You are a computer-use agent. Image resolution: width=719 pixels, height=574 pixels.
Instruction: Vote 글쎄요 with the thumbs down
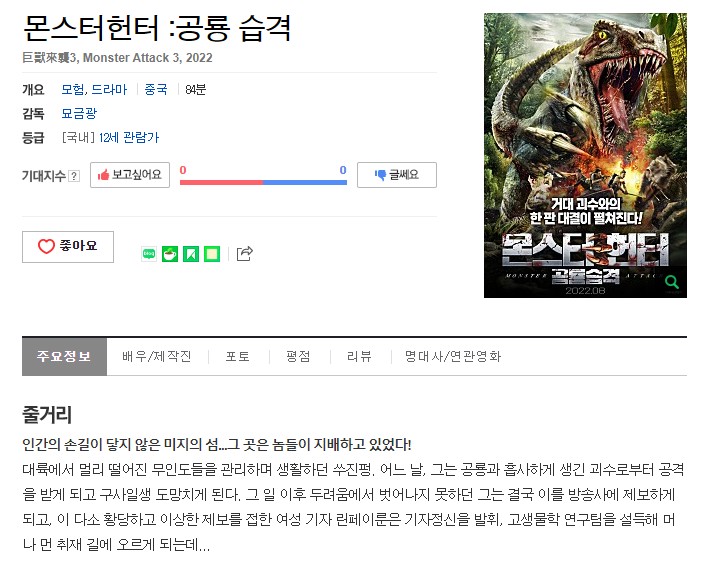(x=397, y=175)
